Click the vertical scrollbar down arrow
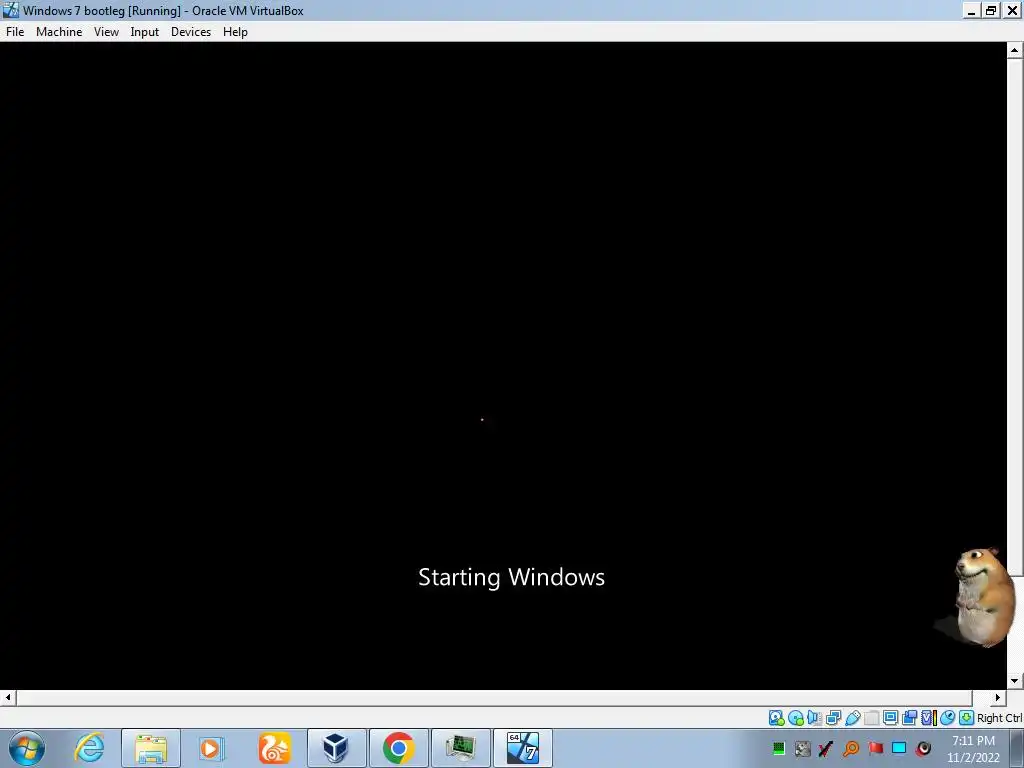 click(1014, 680)
